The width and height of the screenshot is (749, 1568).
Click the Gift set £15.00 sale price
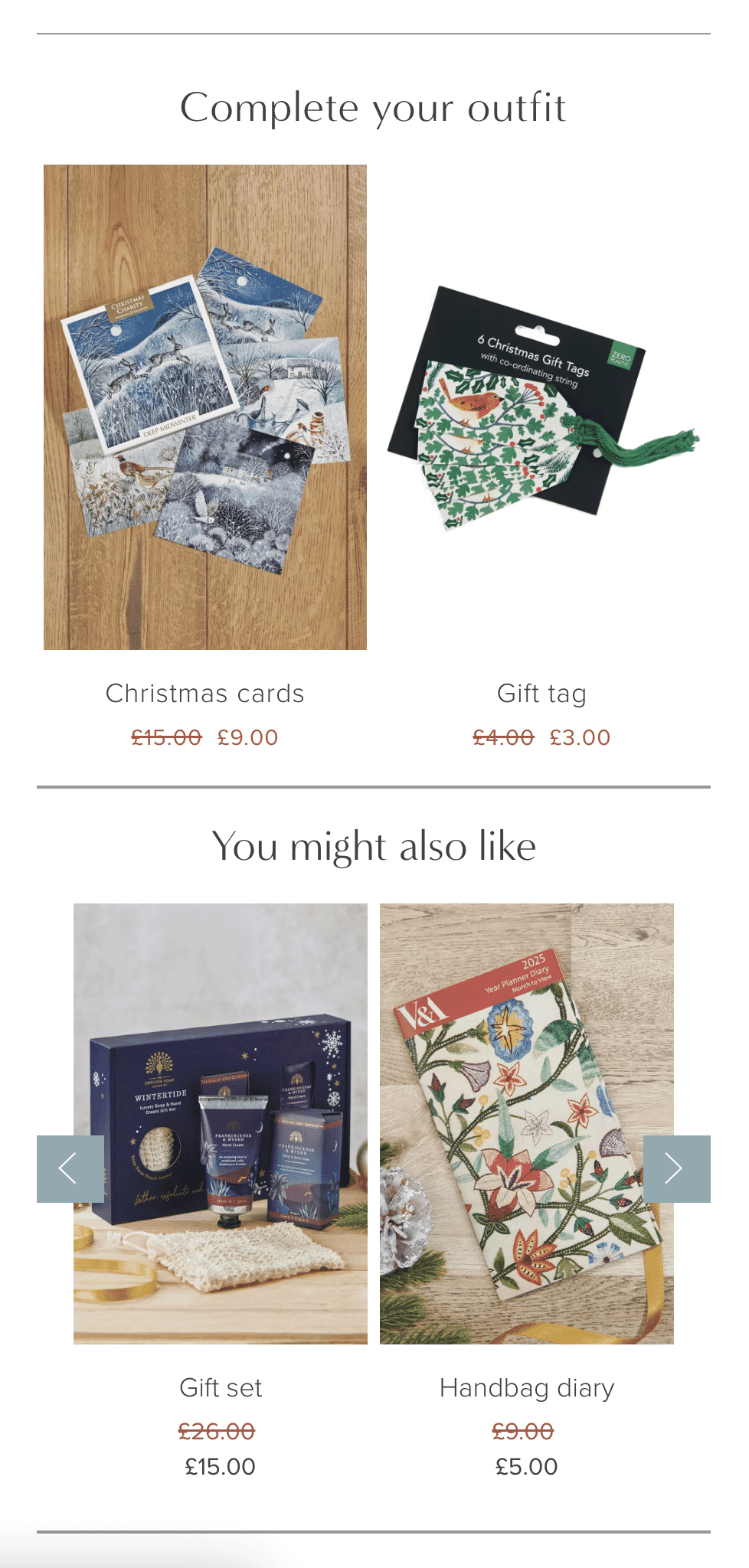(221, 1467)
